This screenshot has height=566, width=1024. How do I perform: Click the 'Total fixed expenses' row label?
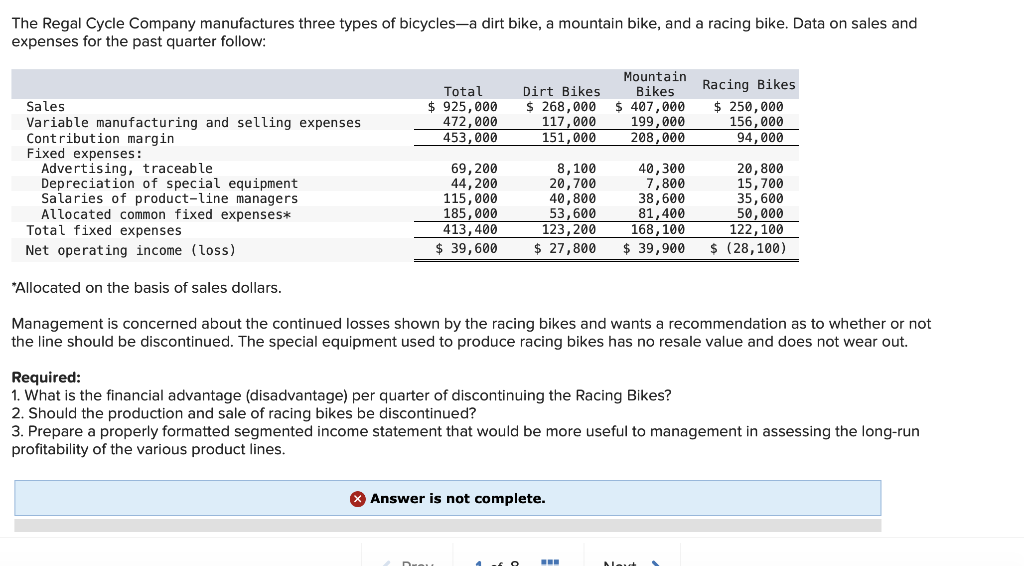click(104, 230)
